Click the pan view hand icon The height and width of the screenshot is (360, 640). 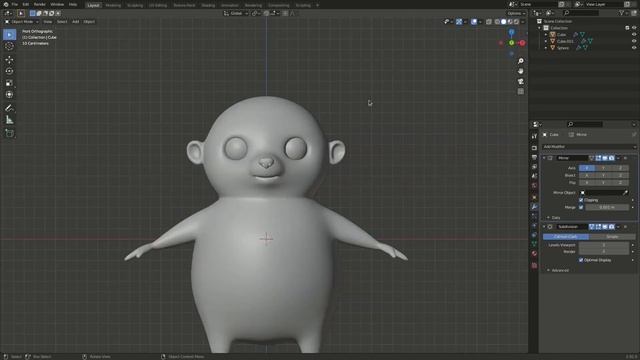tap(521, 71)
